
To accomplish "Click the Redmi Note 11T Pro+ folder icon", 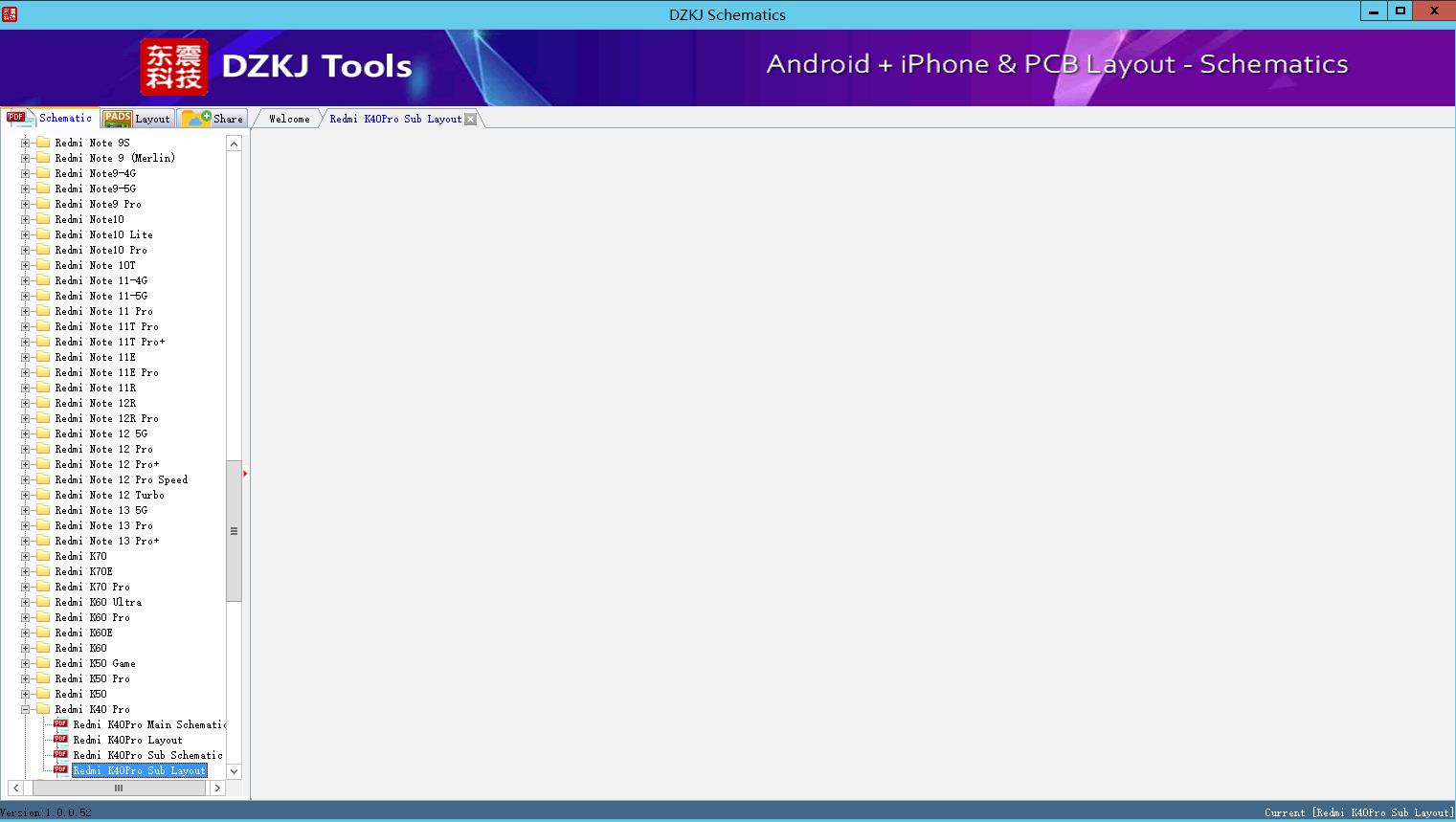I will click(43, 342).
